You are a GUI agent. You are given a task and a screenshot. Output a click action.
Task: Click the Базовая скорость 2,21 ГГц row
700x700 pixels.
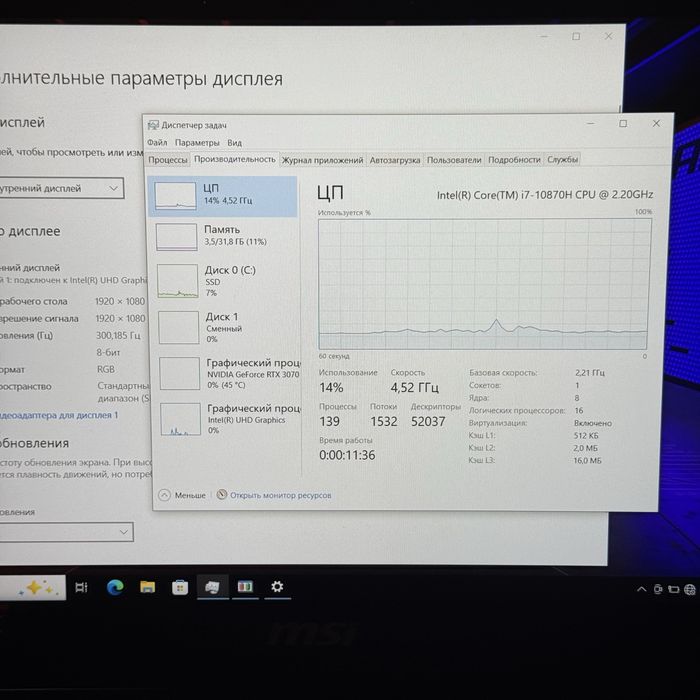[537, 372]
